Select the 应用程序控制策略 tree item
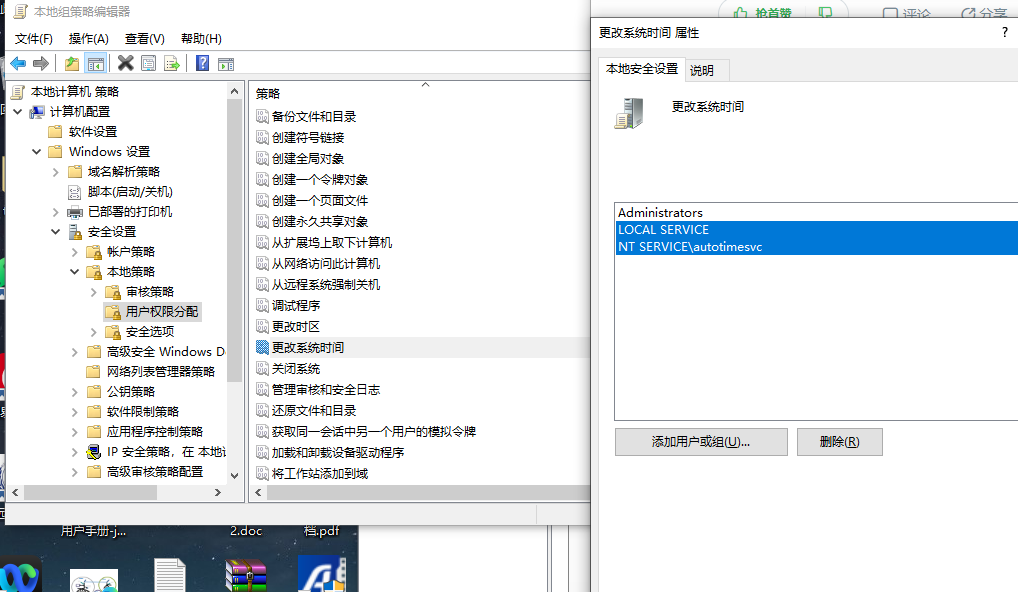 point(155,432)
